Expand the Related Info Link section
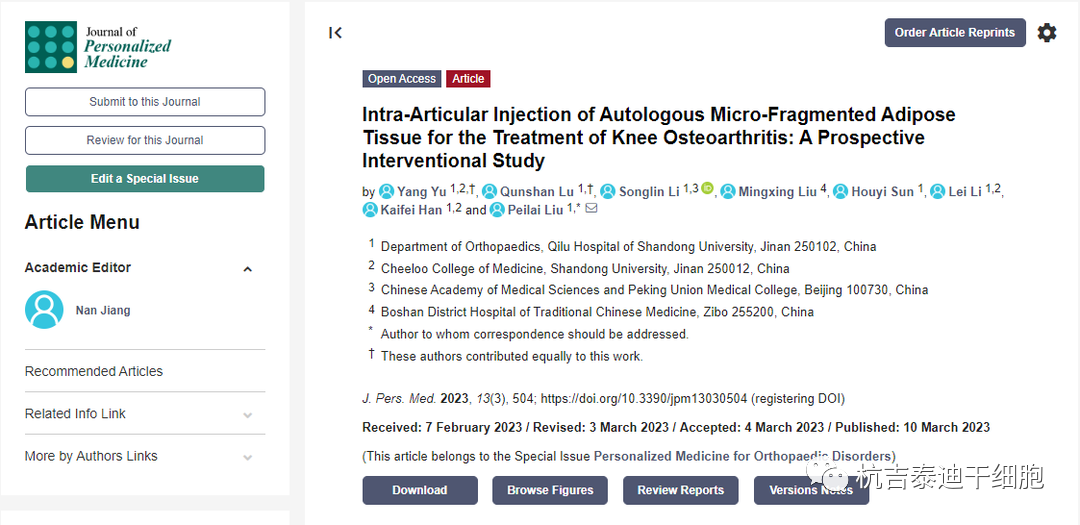Image resolution: width=1080 pixels, height=525 pixels. pos(247,415)
